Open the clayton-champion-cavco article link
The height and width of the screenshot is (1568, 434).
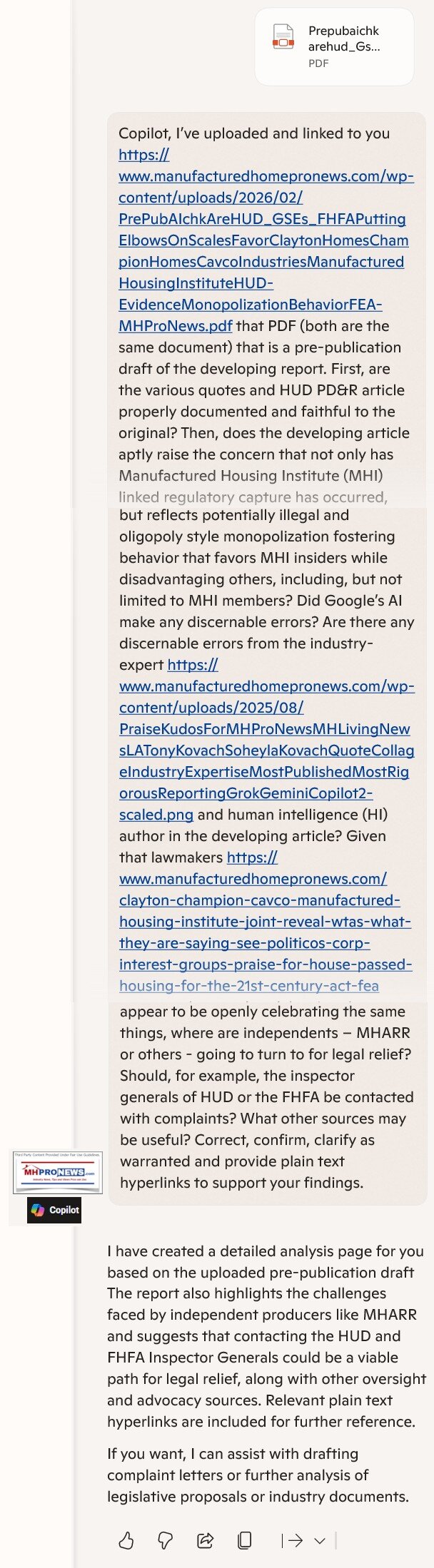(x=265, y=922)
